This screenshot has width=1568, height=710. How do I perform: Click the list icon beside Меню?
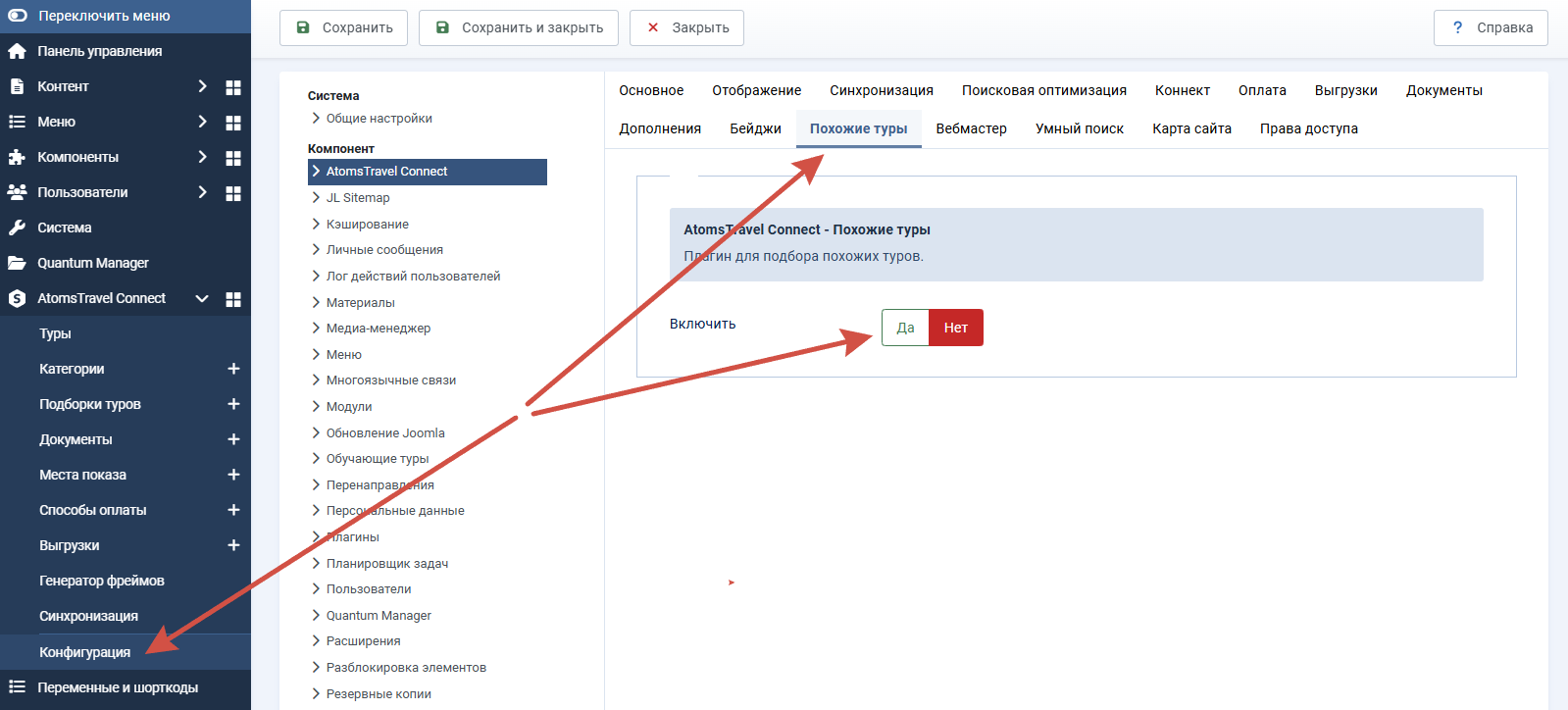(x=17, y=122)
